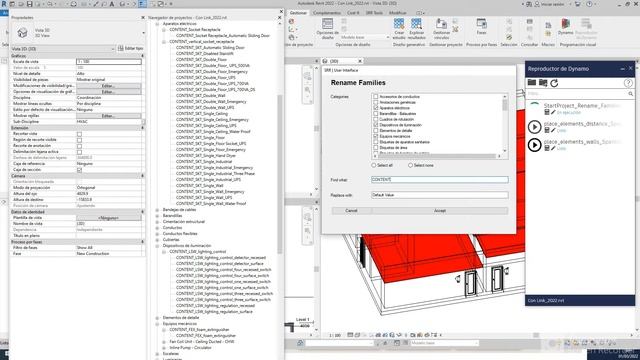Click the search magnifier in Dynamo player filter
This screenshot has height=360, width=640.
630,94
